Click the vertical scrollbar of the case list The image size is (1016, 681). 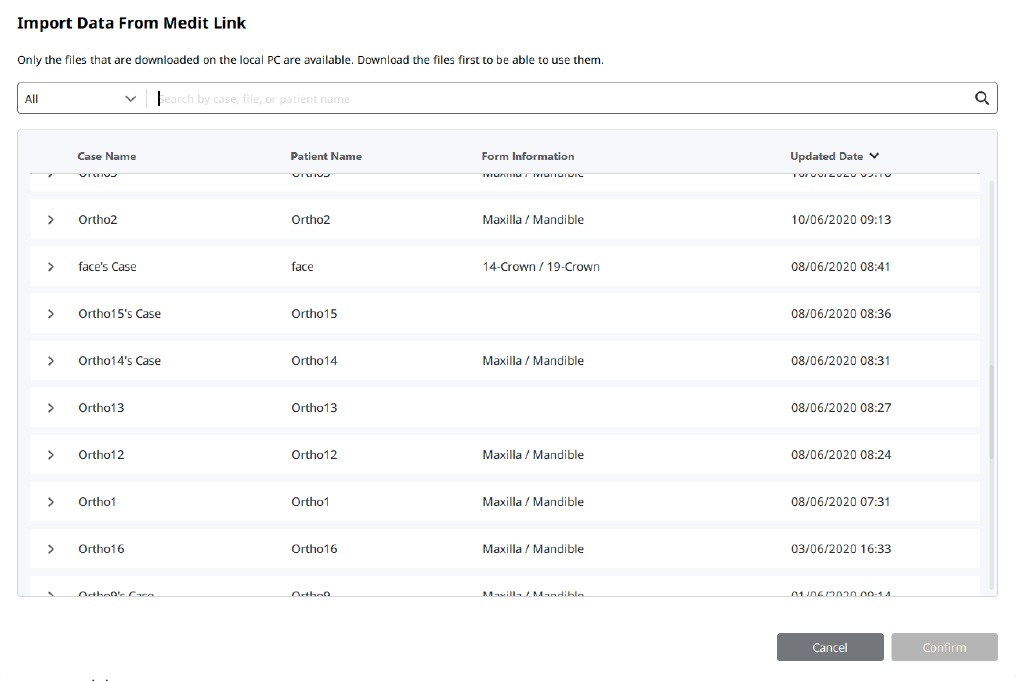pyautogui.click(x=991, y=411)
